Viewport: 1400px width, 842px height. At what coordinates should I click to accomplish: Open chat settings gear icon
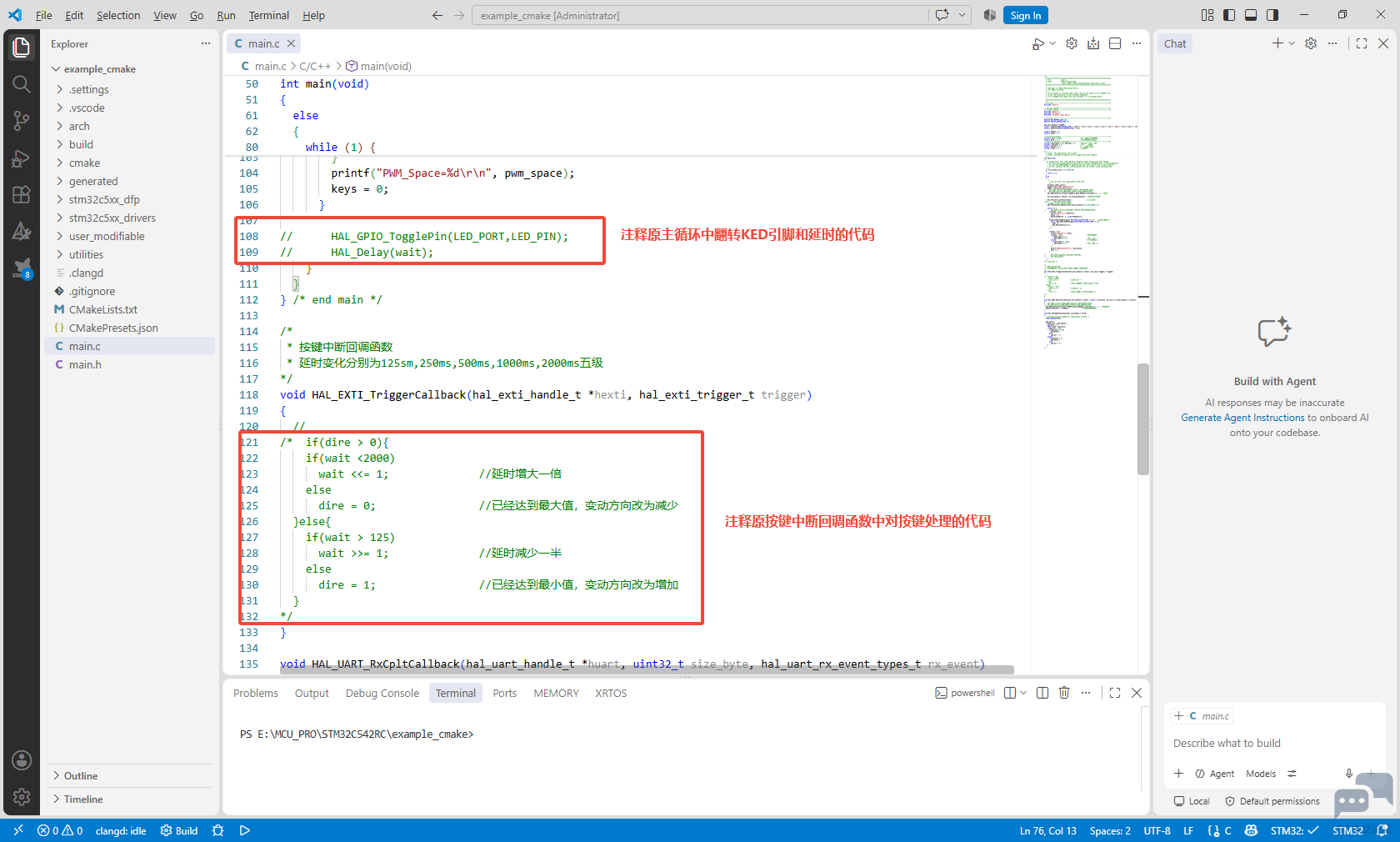tap(1311, 43)
